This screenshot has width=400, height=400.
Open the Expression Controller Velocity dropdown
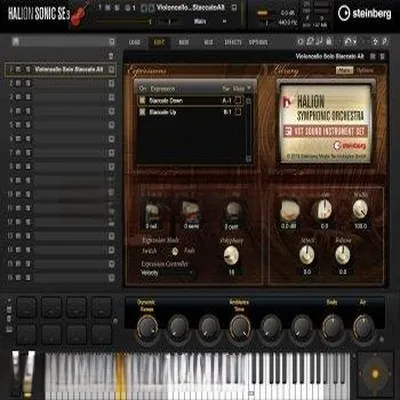(x=167, y=273)
